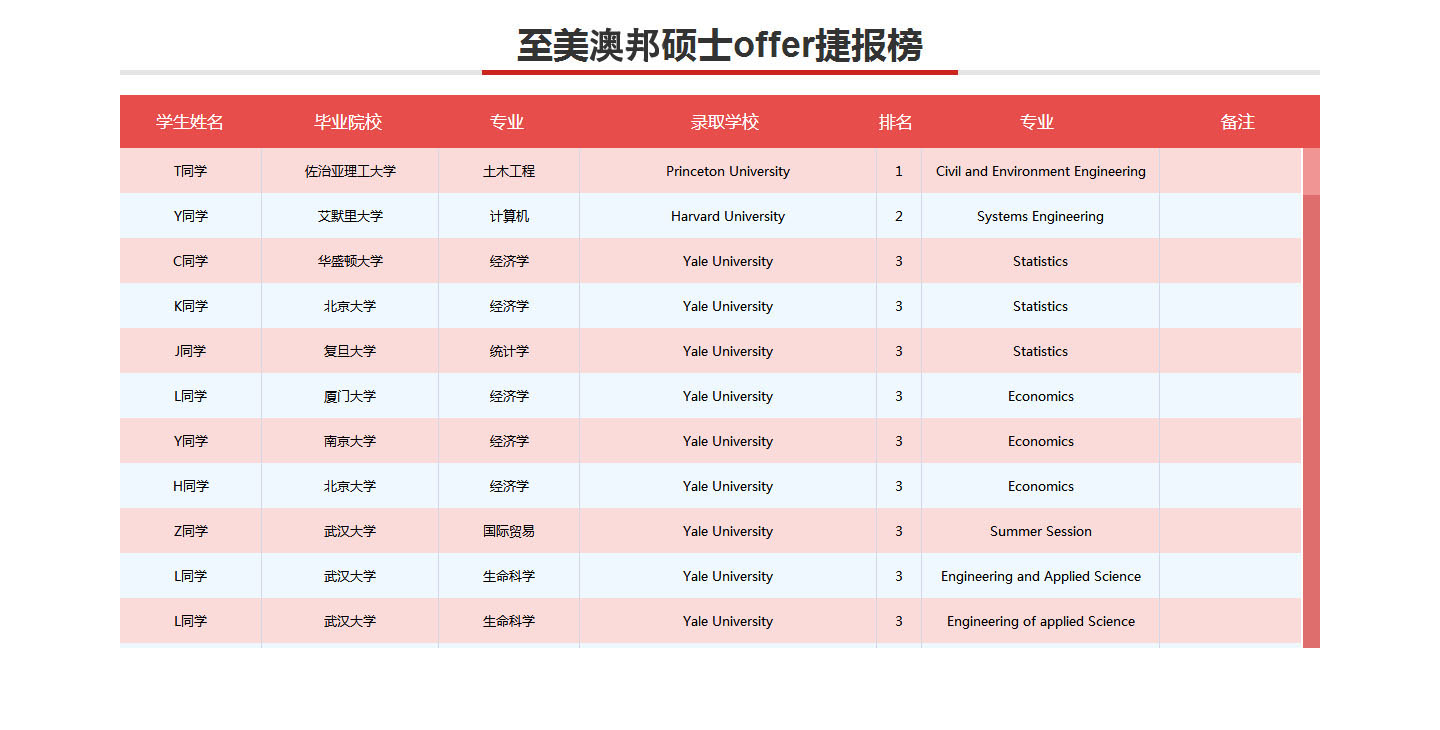This screenshot has width=1440, height=730.
Task: Click Economics in the H同学 row
Action: click(x=1041, y=486)
